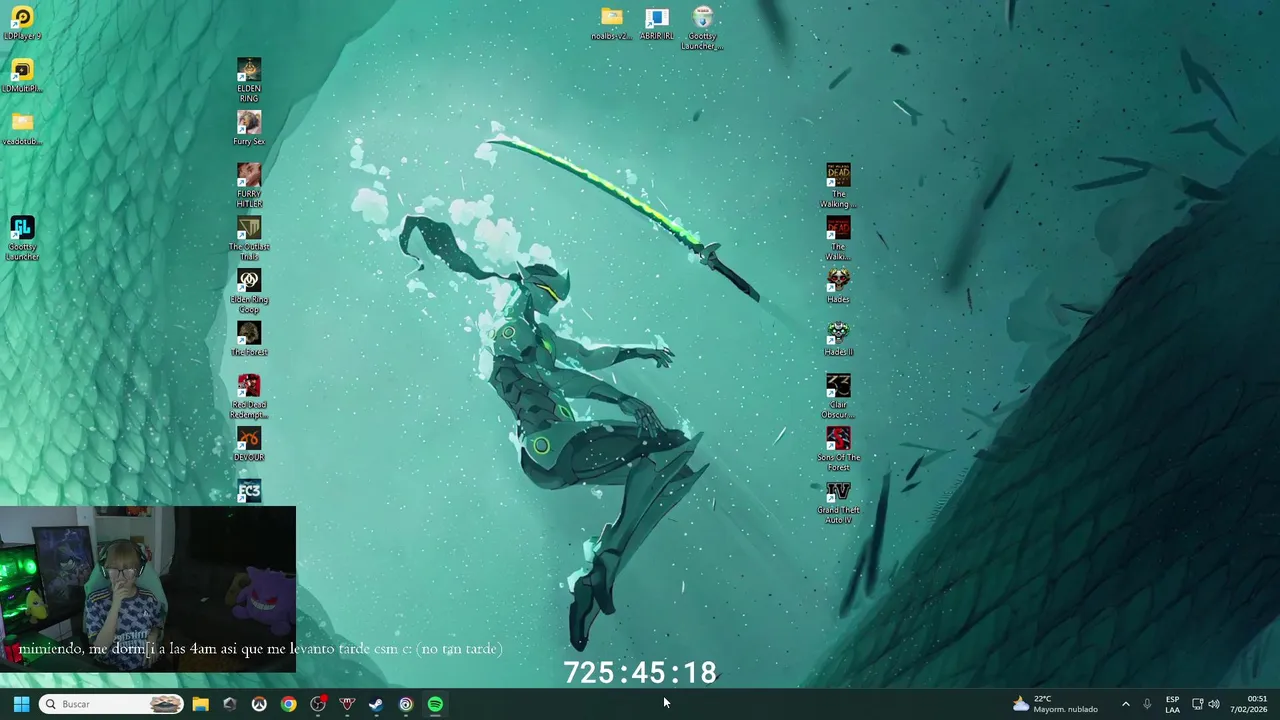Select the noalbs-v2 folder icon
This screenshot has height=720, width=1280.
coord(611,24)
